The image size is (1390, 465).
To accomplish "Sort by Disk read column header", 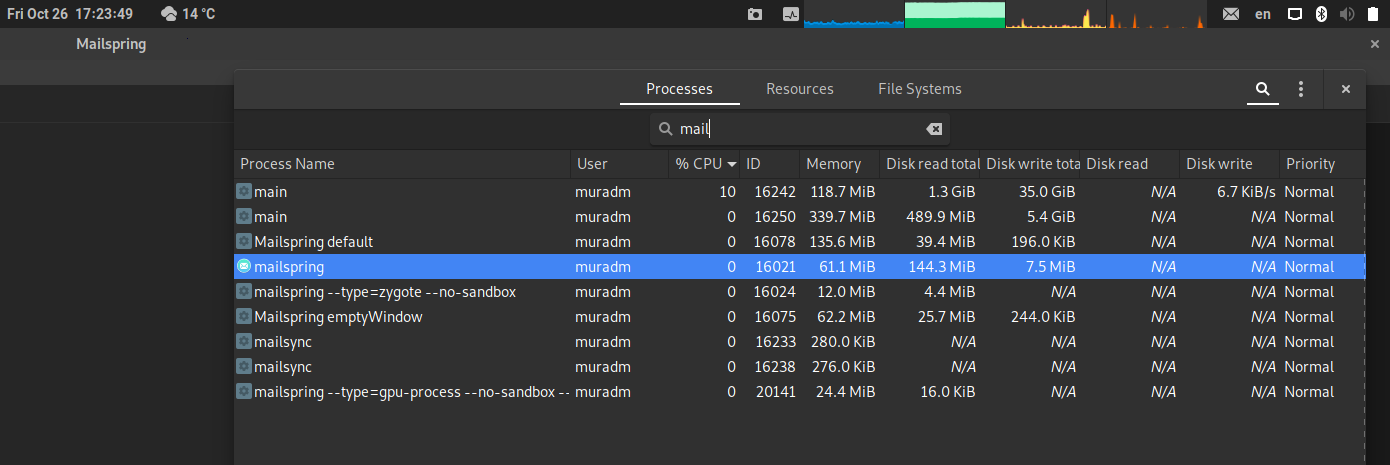I will pyautogui.click(x=1131, y=164).
